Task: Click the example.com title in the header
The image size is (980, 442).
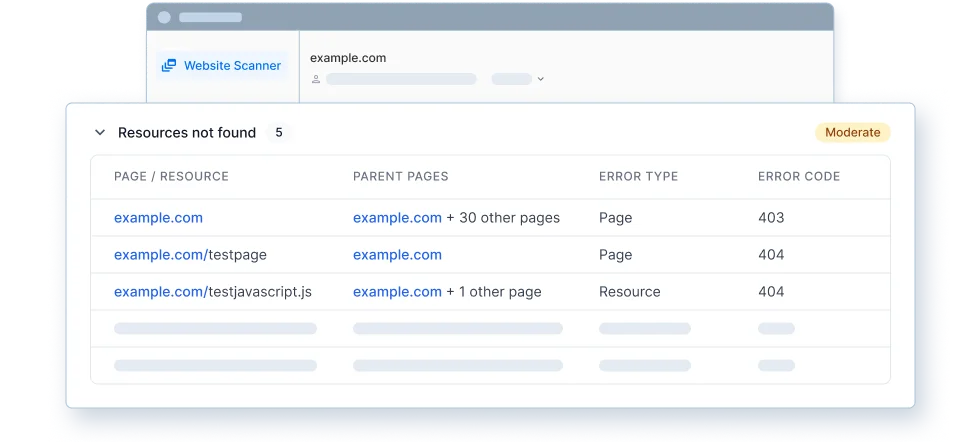Action: point(348,58)
